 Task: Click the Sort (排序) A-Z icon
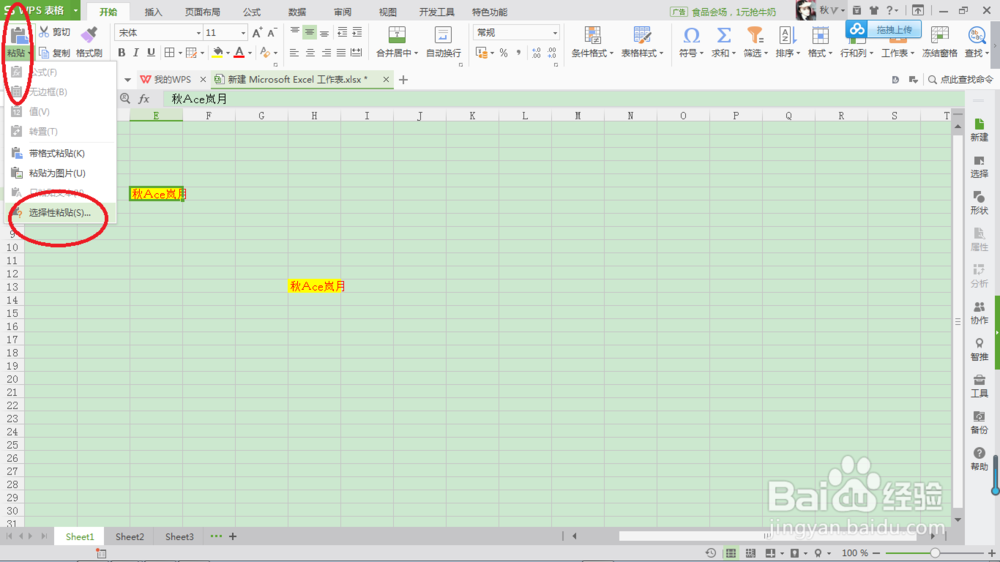coord(786,35)
